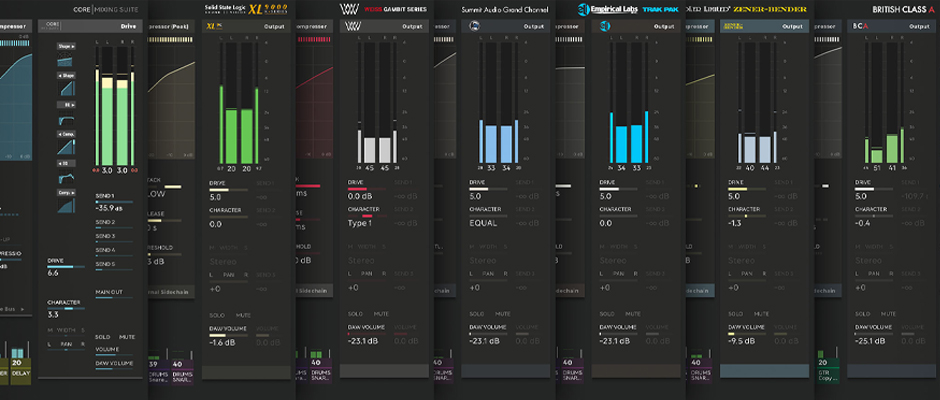This screenshot has height=400, width=940.
Task: Solo the Summit Audio output channel
Action: point(477,314)
